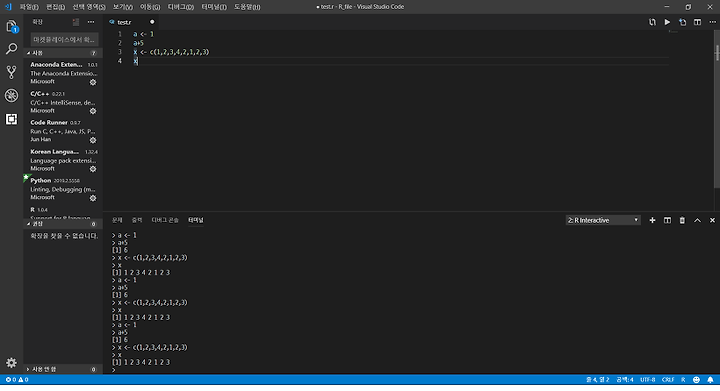The image size is (720, 391).
Task: Change line endings via CRLF status item
Action: 668,380
